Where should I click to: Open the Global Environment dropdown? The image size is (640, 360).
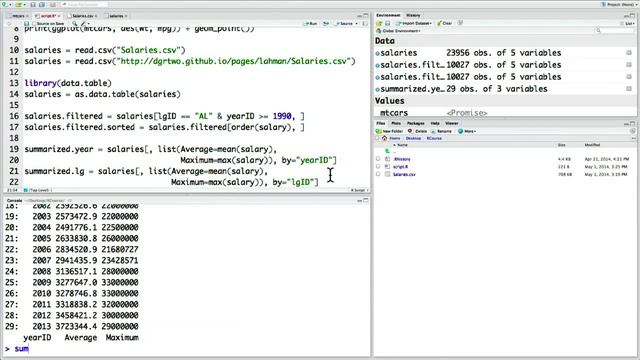click(398, 31)
